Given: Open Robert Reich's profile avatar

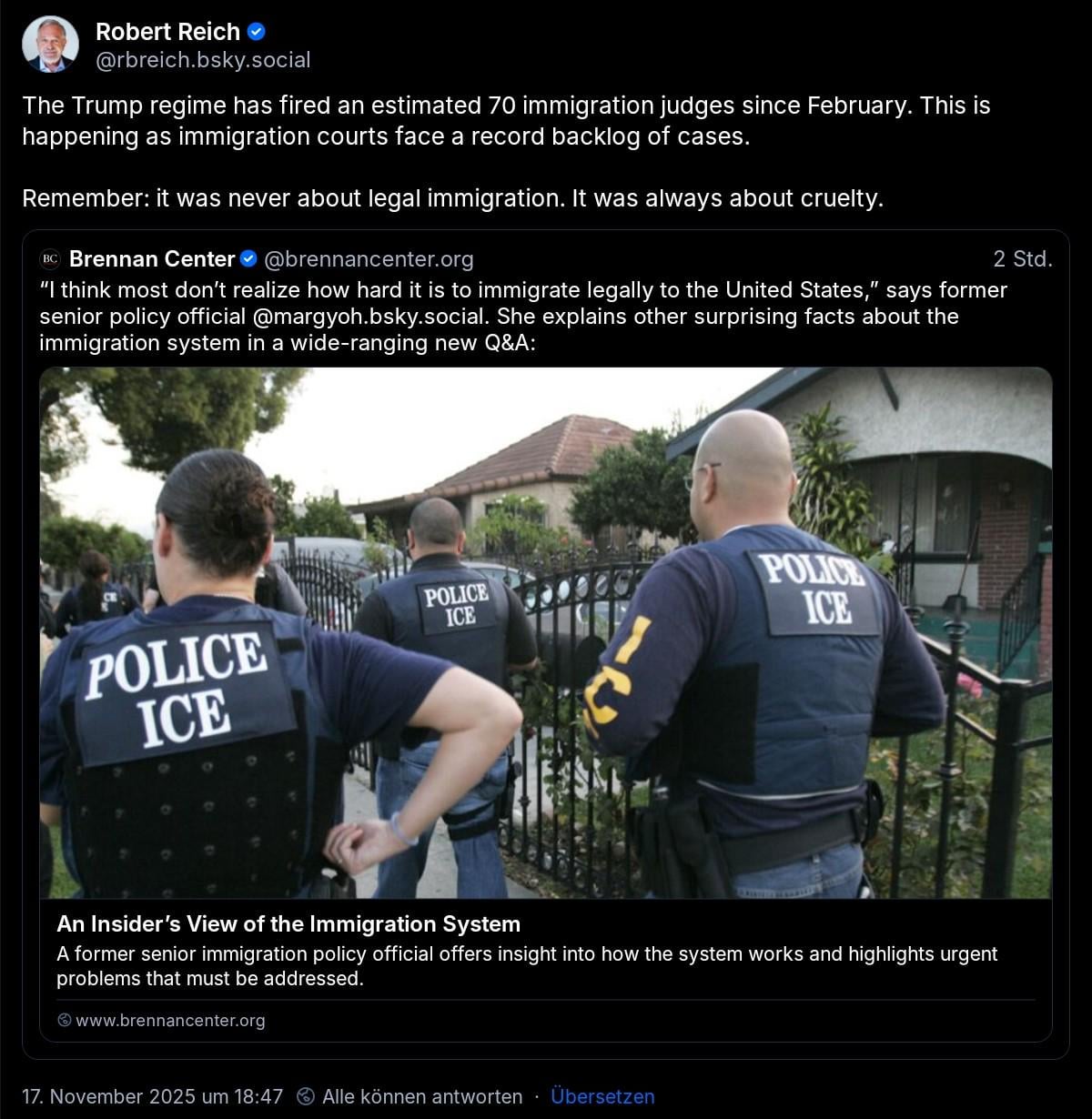Looking at the screenshot, I should click(x=50, y=44).
